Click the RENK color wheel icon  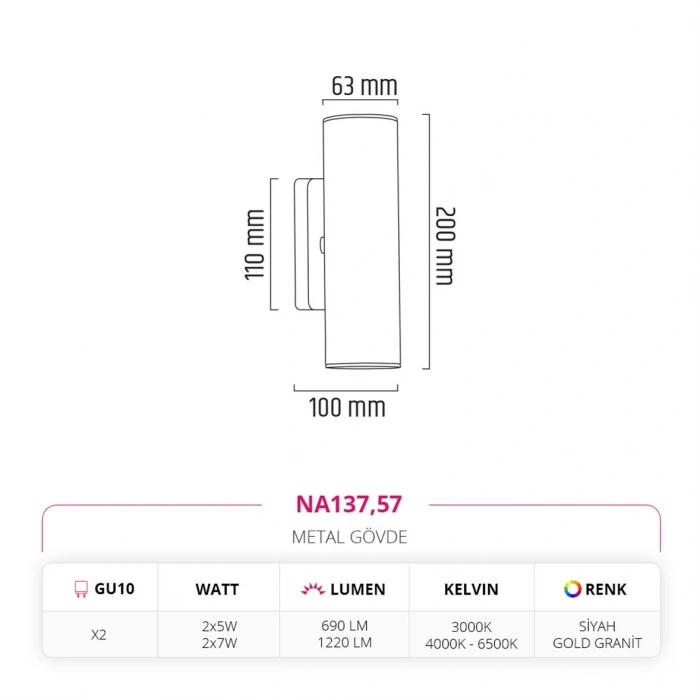point(572,589)
